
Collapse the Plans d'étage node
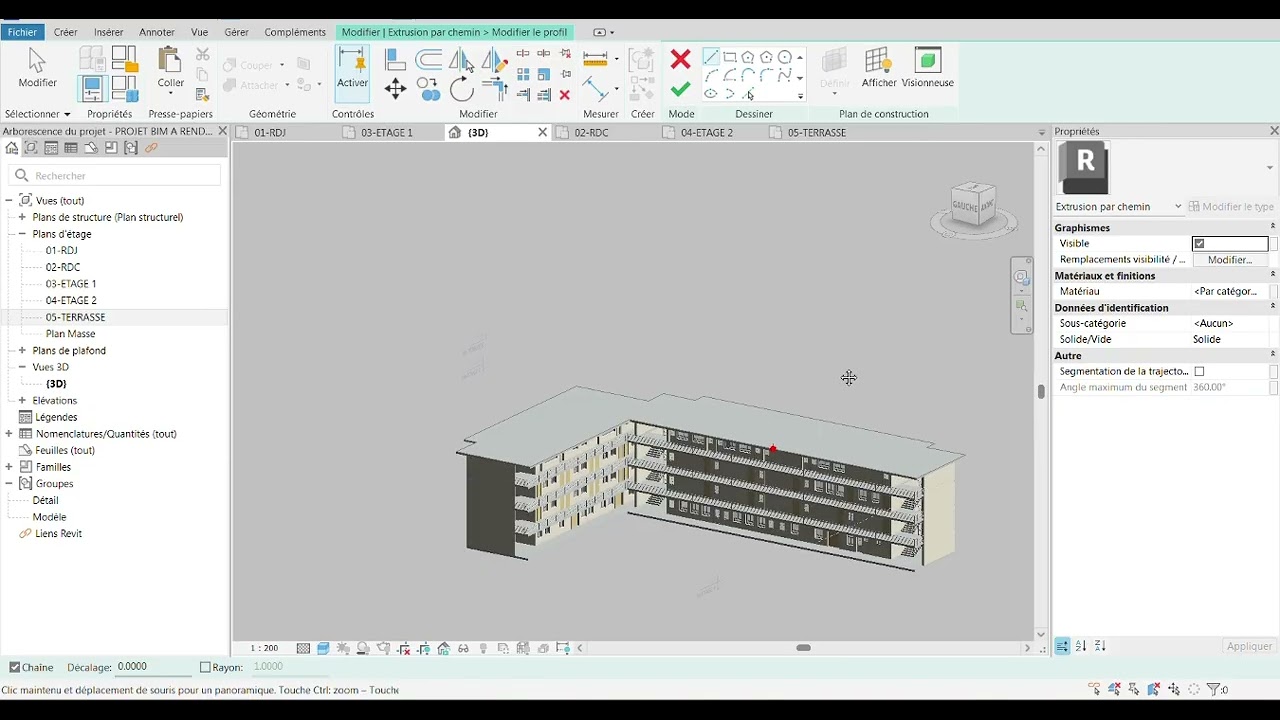click(22, 234)
